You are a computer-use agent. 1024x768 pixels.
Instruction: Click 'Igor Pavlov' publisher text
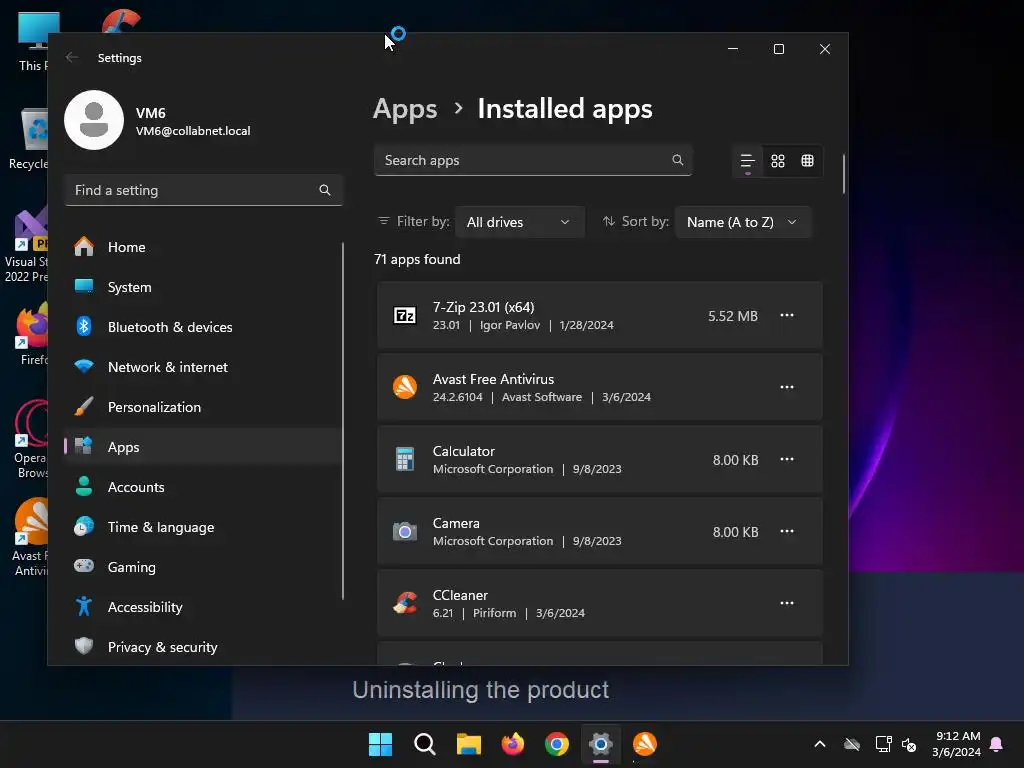[x=510, y=325]
